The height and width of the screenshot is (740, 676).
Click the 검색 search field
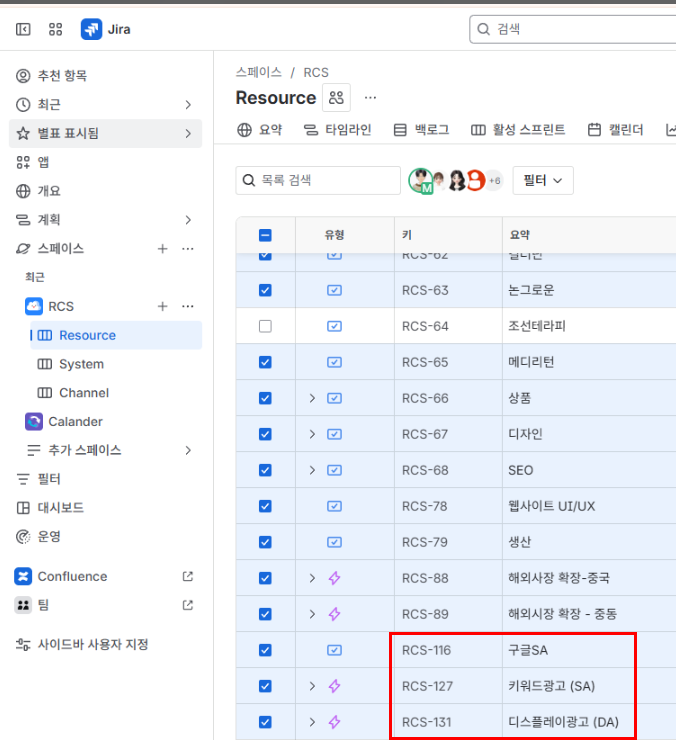click(x=573, y=29)
